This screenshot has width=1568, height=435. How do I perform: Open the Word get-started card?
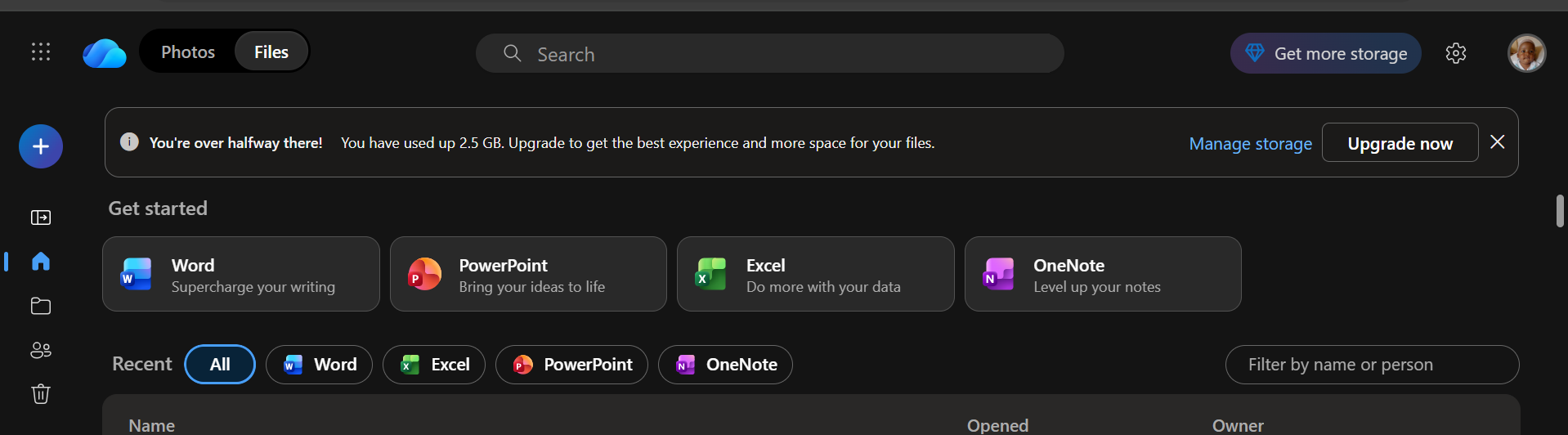click(241, 274)
